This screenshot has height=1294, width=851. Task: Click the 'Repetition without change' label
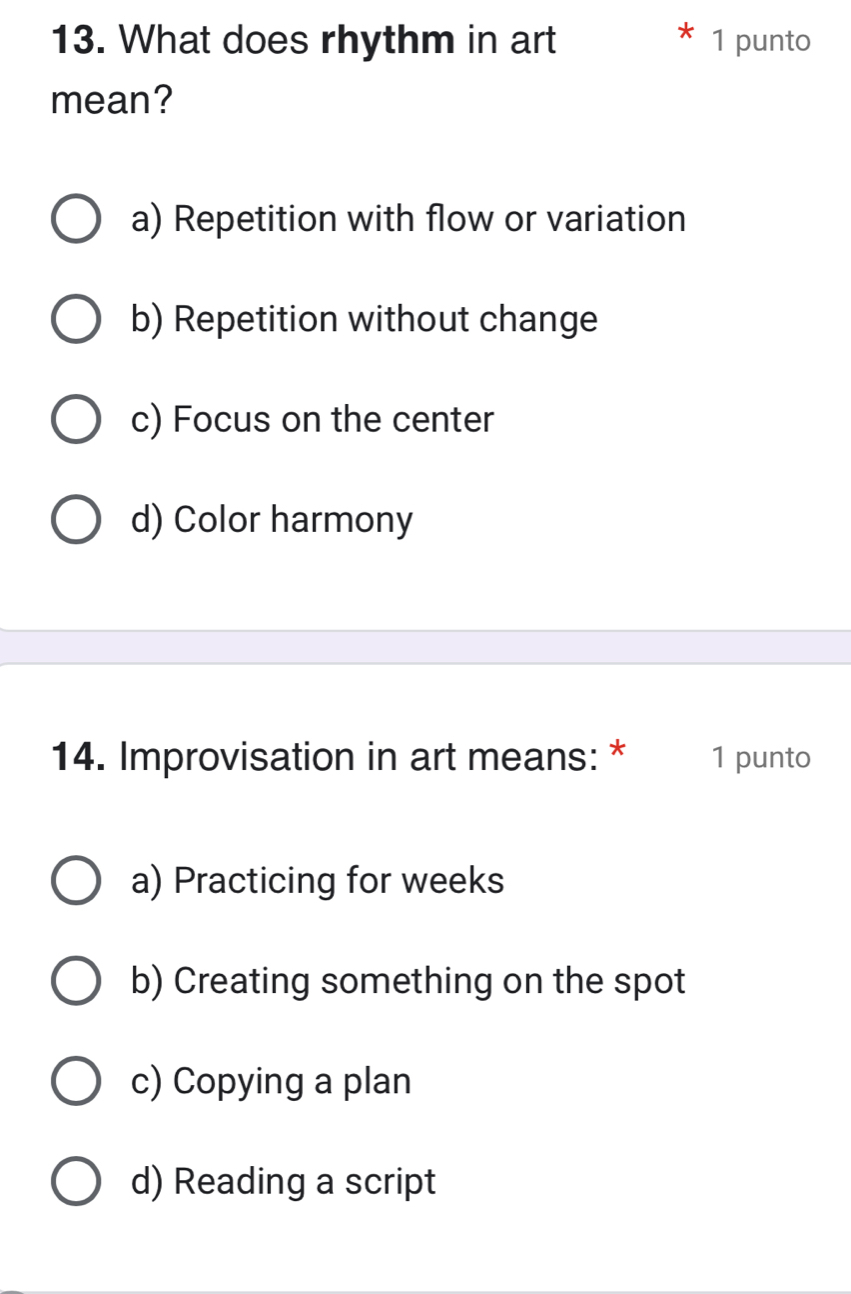pos(364,318)
